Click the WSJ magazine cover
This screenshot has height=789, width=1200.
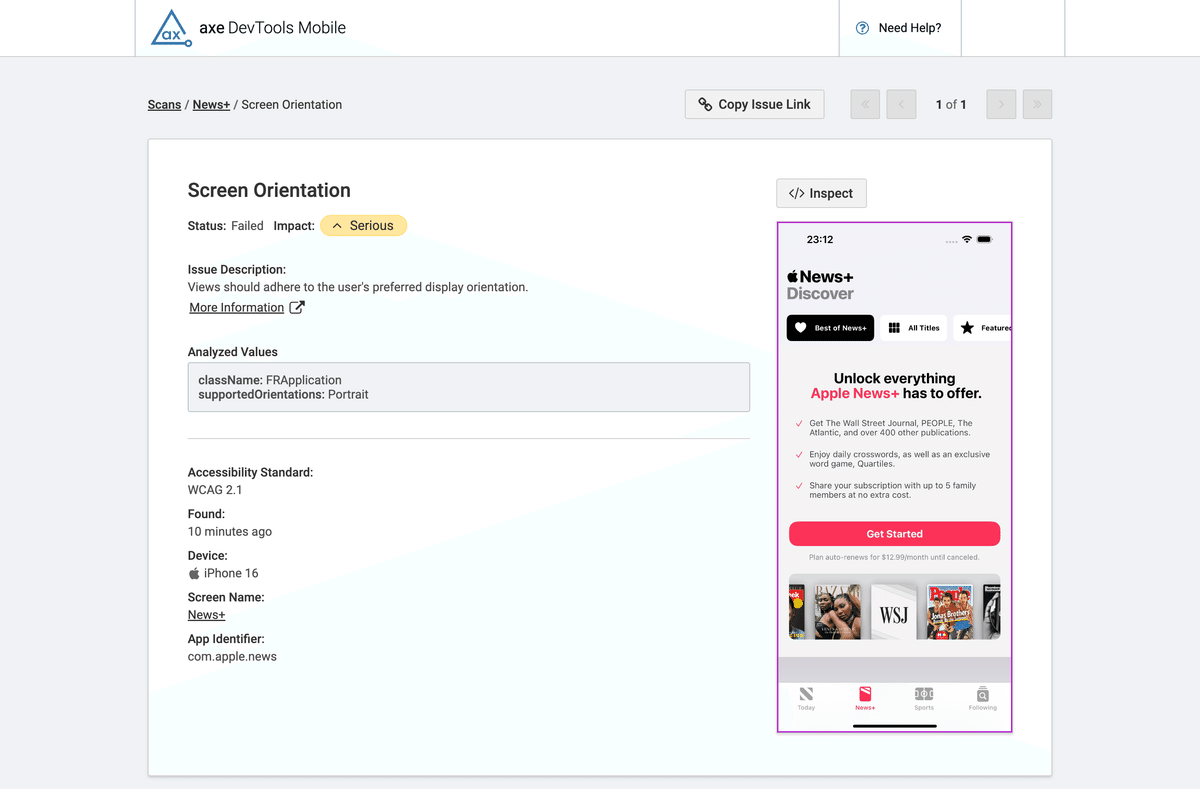click(x=893, y=611)
